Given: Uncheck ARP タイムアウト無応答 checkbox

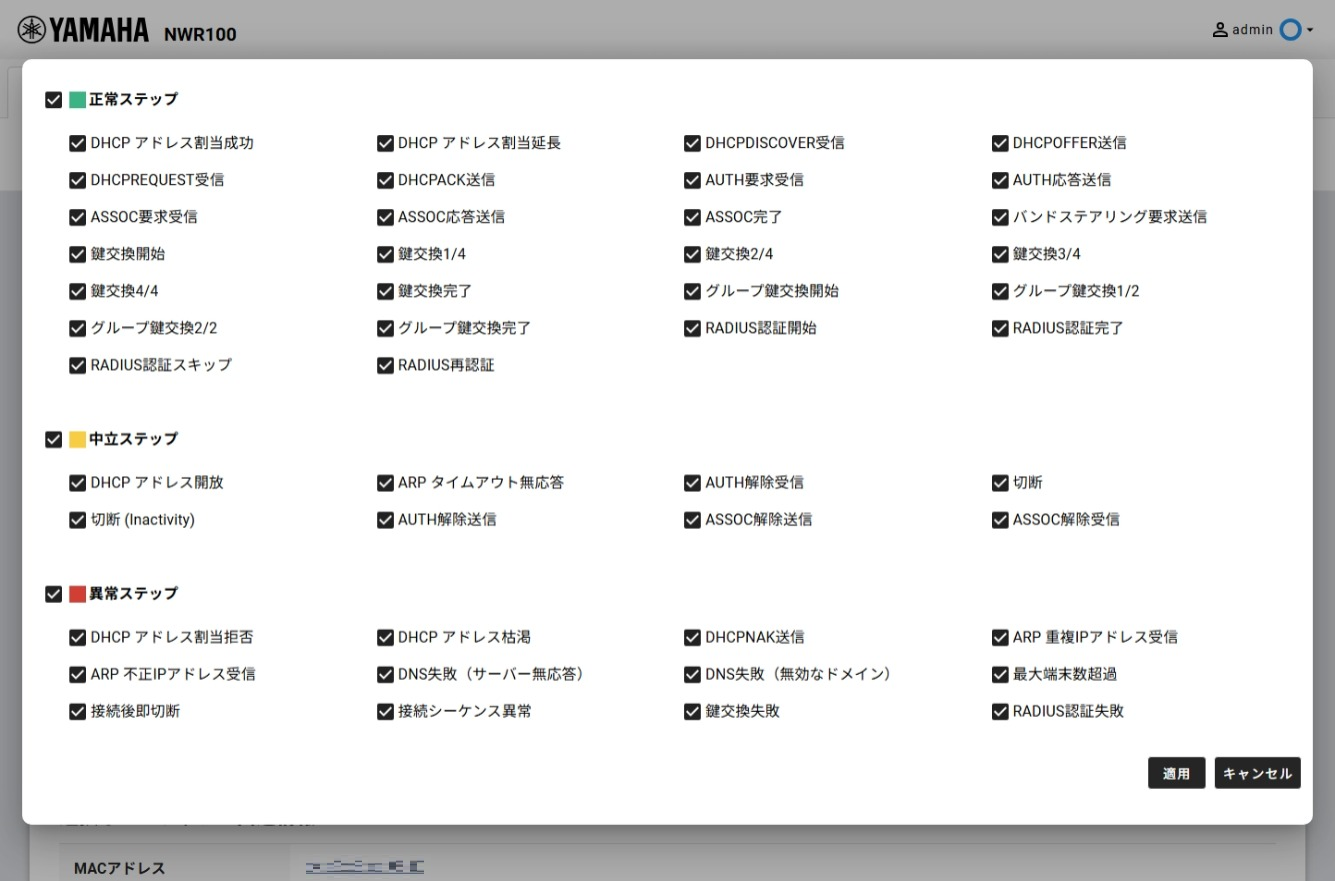Looking at the screenshot, I should pyautogui.click(x=385, y=483).
